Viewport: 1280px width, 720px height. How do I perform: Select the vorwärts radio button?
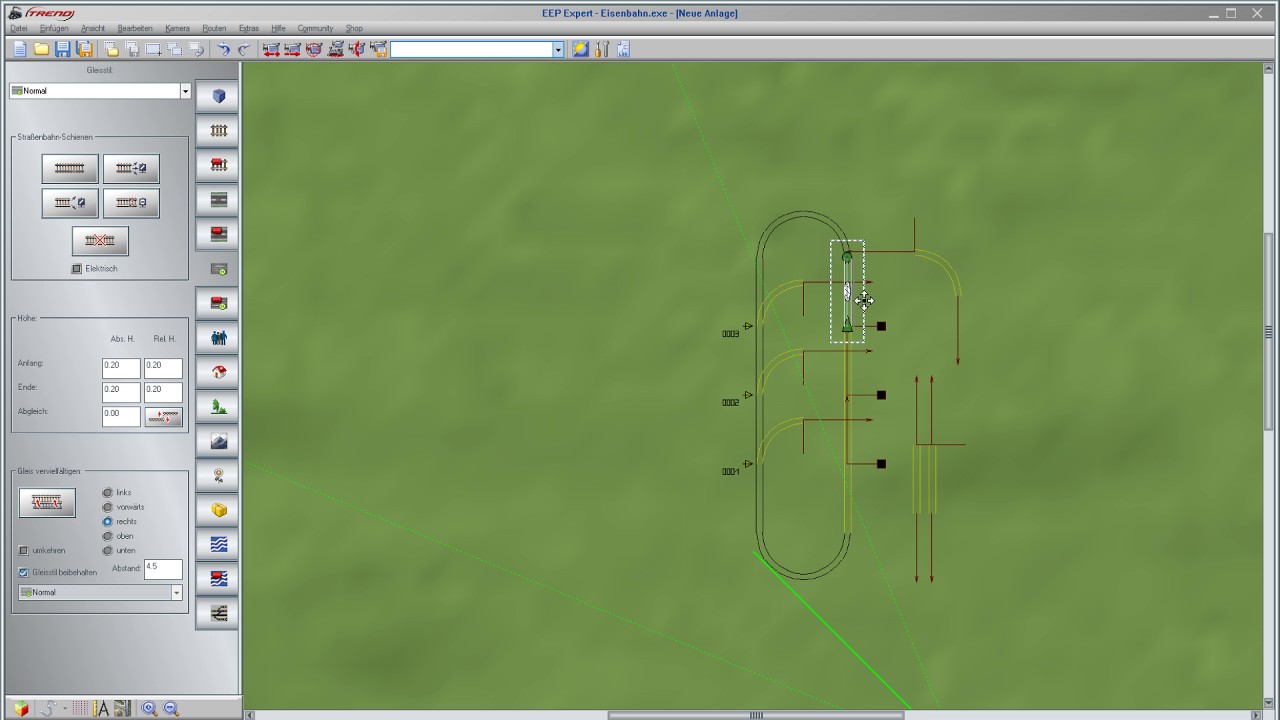click(x=108, y=507)
